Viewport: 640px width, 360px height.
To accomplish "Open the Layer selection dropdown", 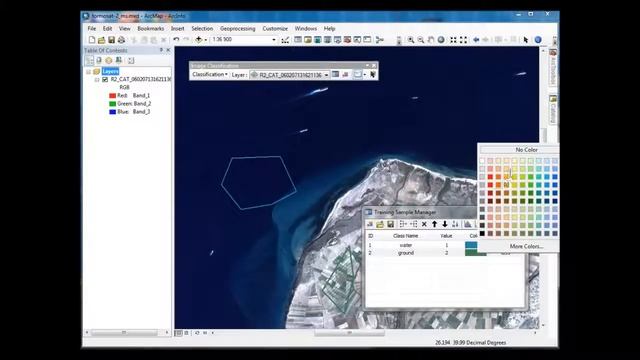I will point(326,75).
